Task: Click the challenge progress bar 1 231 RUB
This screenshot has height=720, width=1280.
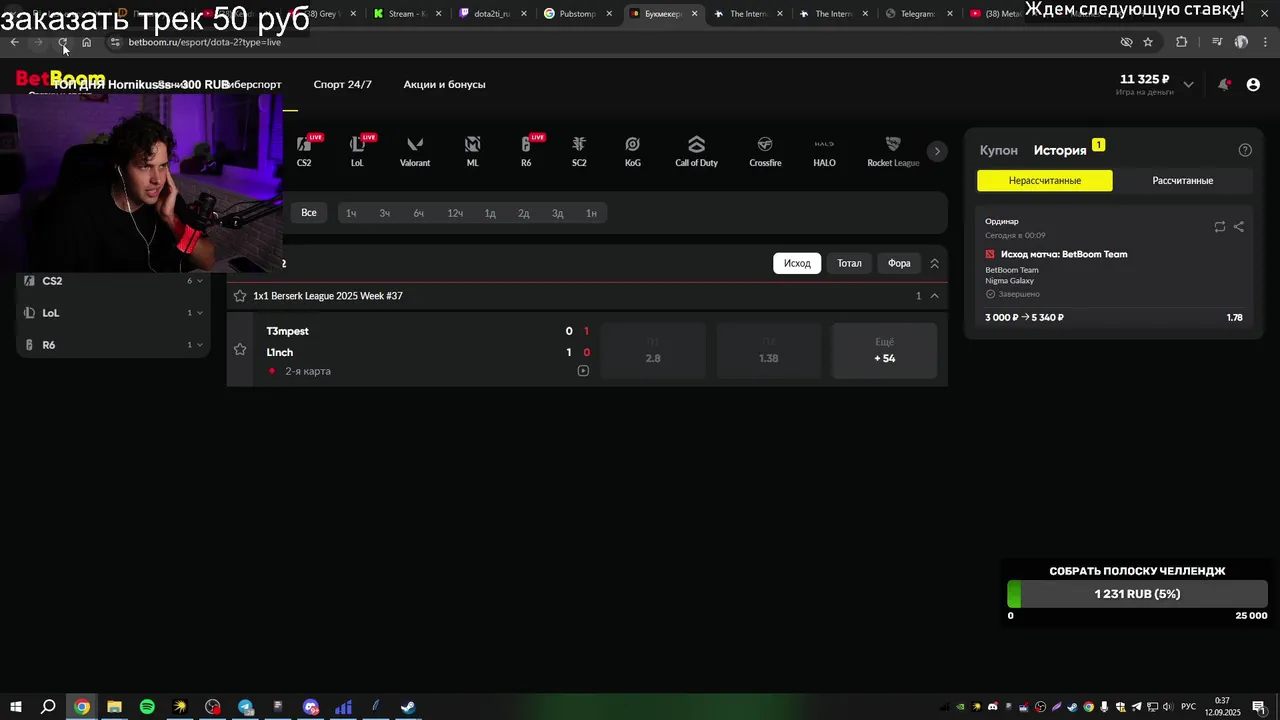Action: pos(1137,594)
